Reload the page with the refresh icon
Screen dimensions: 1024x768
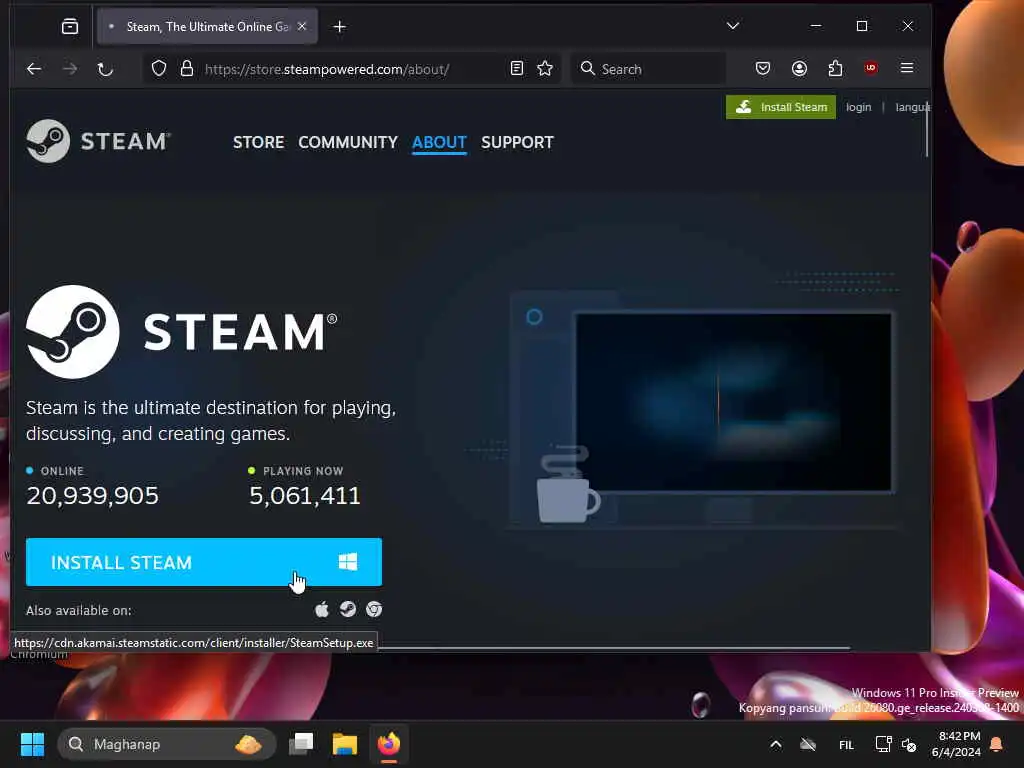pos(105,69)
